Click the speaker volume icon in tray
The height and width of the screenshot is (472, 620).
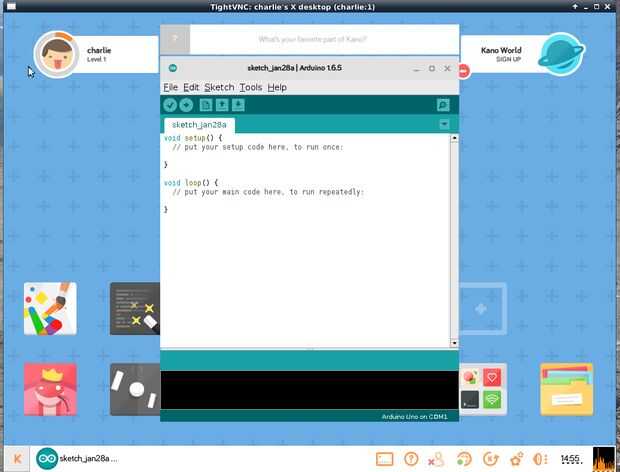[x=540, y=459]
